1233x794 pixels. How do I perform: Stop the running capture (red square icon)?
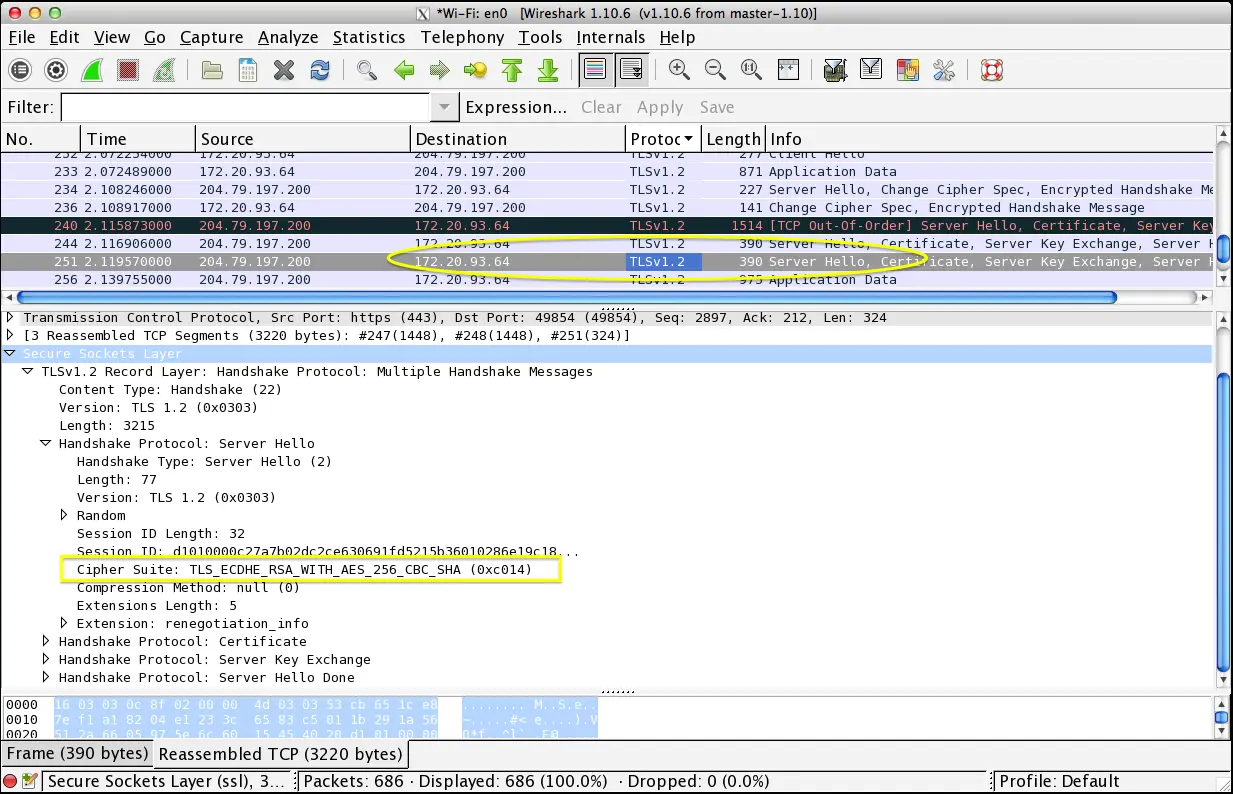click(x=128, y=70)
